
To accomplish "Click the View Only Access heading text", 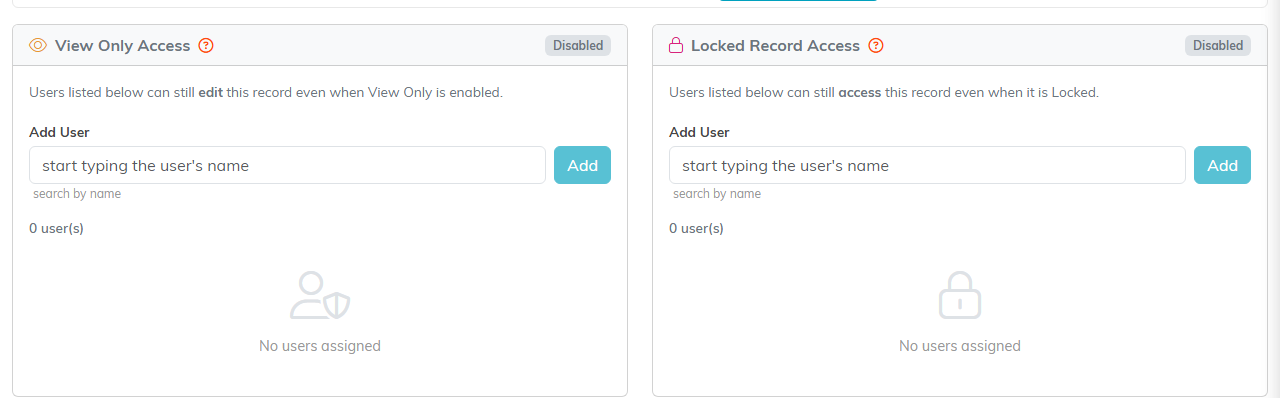I will tap(122, 45).
